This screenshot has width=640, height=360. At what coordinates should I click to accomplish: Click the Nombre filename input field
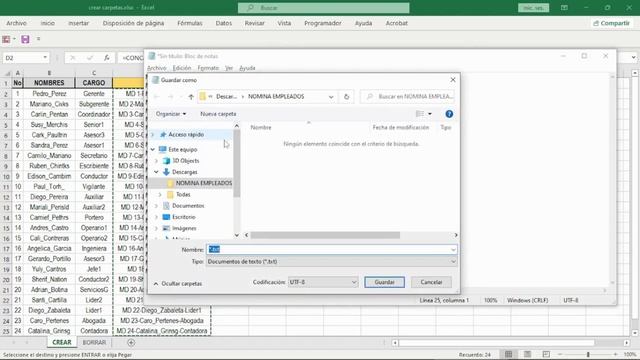pos(331,249)
